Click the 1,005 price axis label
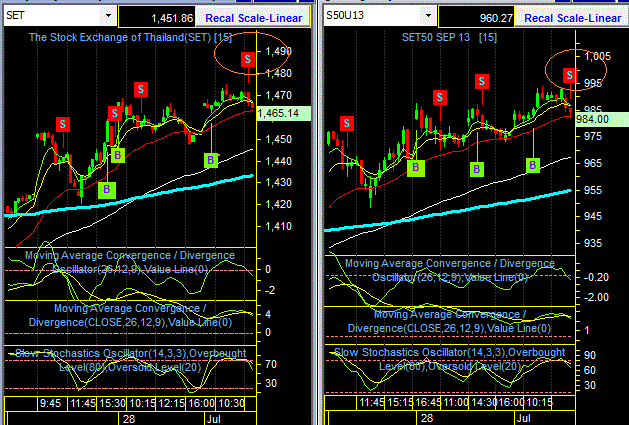Image resolution: width=629 pixels, height=425 pixels. pyautogui.click(x=598, y=56)
